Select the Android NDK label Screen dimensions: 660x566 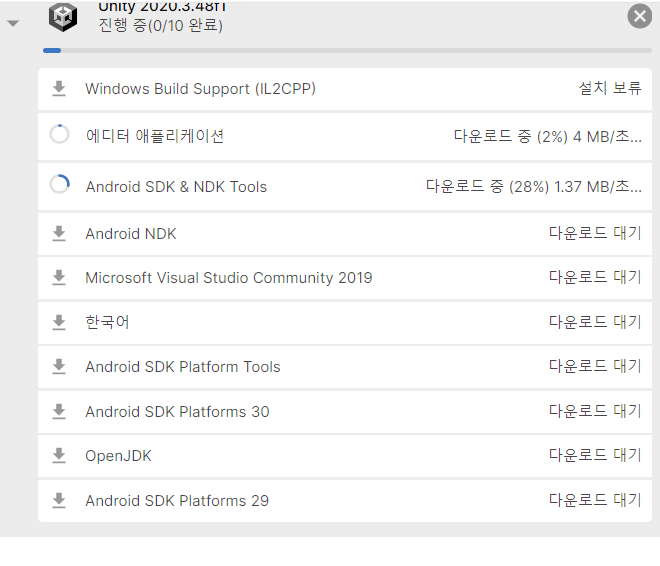(130, 234)
